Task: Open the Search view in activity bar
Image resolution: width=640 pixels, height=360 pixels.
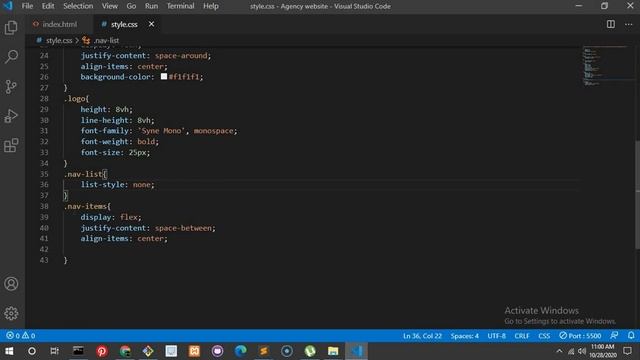Action: click(x=11, y=57)
